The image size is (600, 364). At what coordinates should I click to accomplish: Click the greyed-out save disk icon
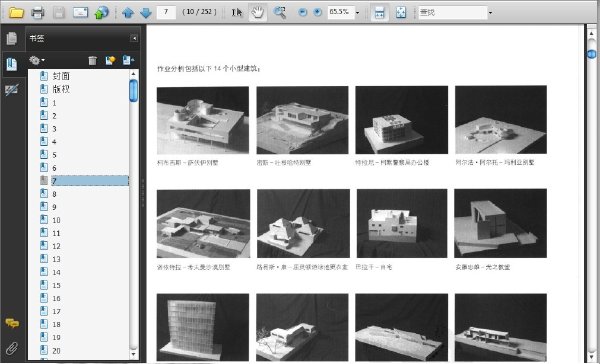(x=59, y=13)
